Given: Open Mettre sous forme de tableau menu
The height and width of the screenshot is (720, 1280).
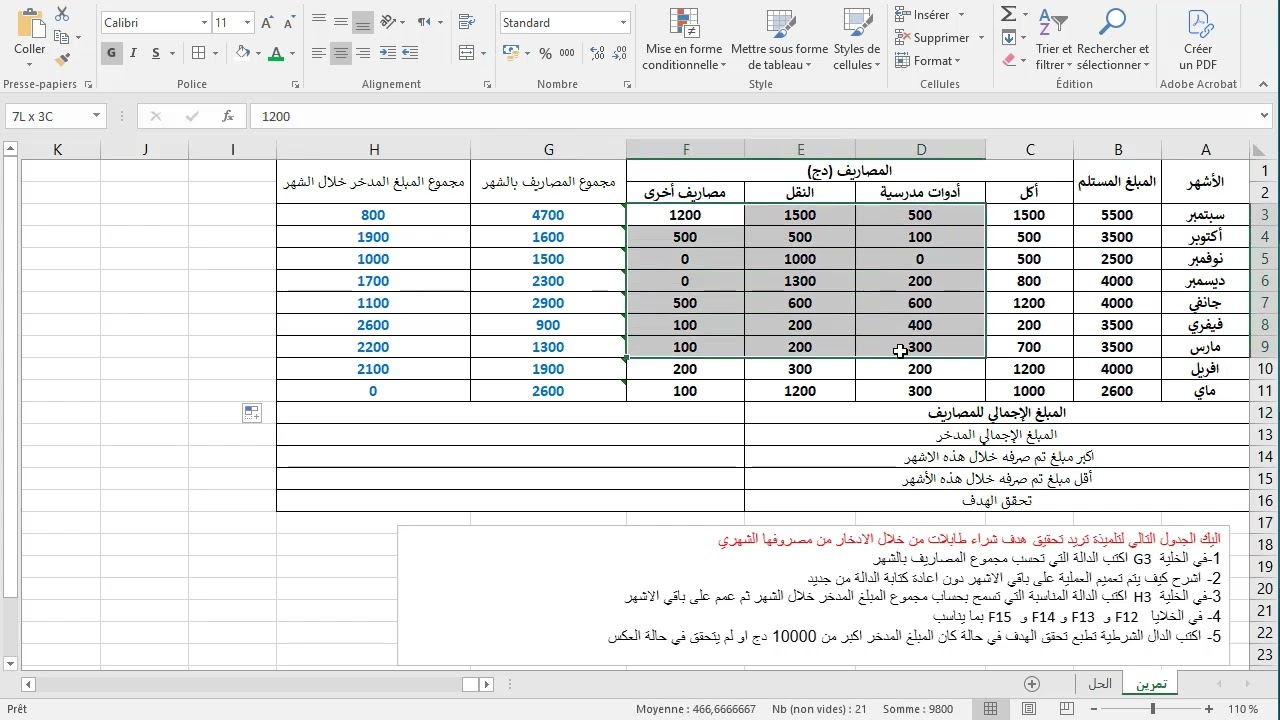Looking at the screenshot, I should pos(779,40).
